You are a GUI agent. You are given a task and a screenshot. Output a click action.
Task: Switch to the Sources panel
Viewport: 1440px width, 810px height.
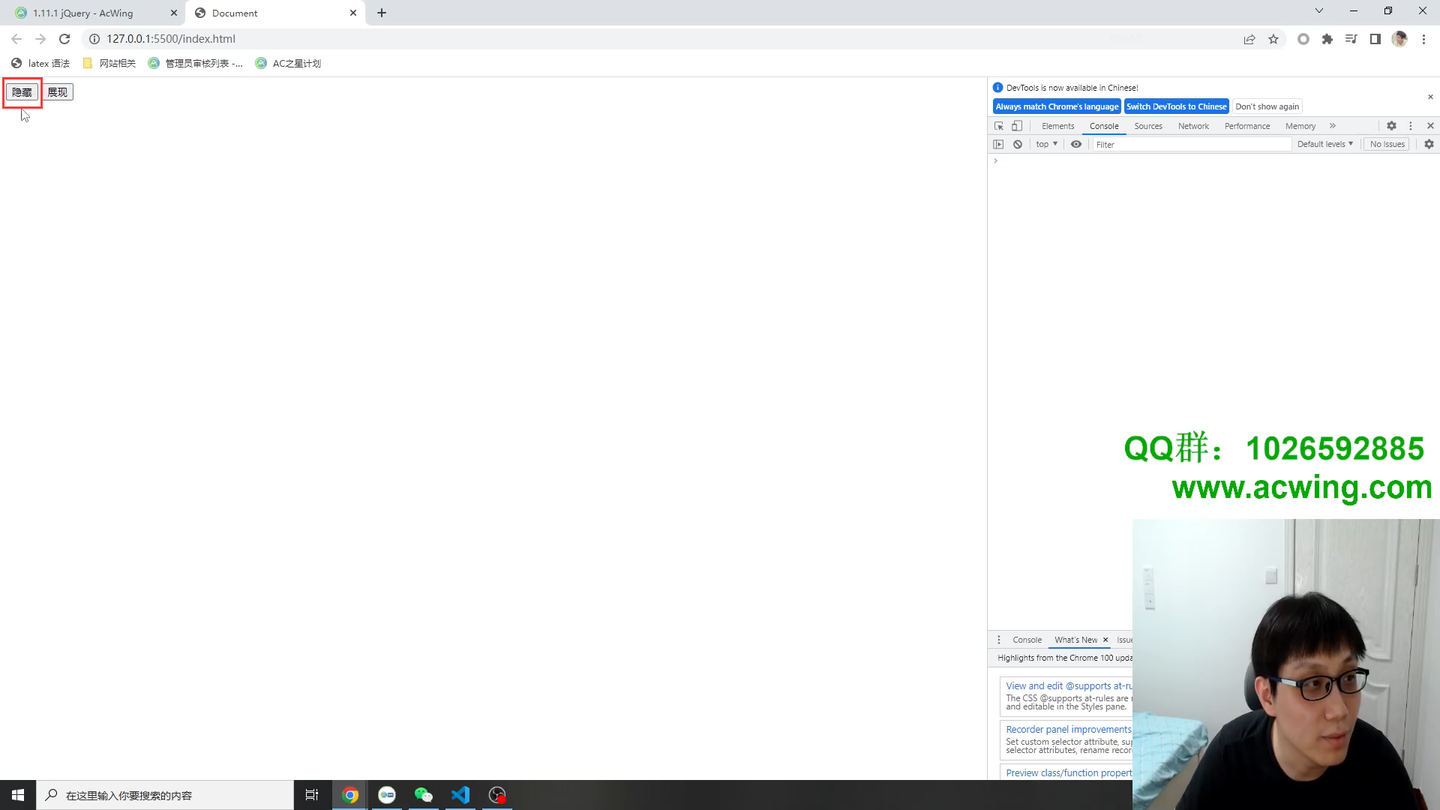tap(1148, 126)
